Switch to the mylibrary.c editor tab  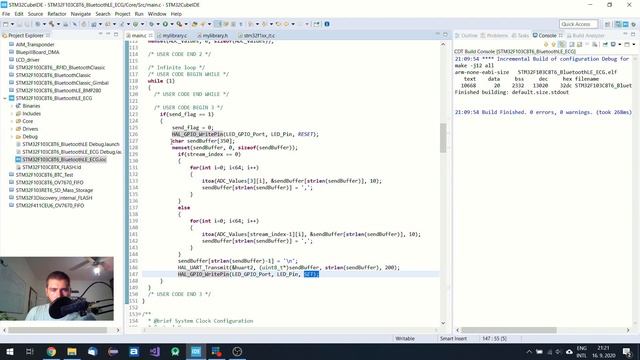click(x=174, y=36)
